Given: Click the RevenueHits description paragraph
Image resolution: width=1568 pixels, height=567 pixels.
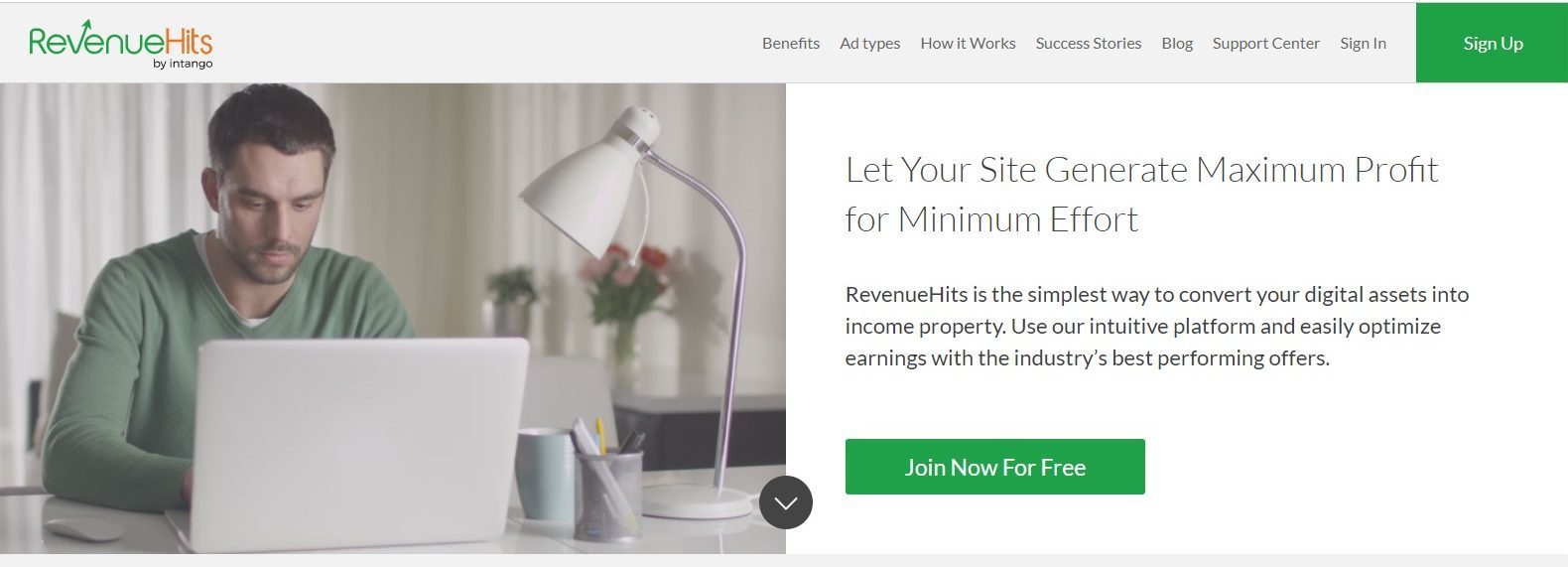Looking at the screenshot, I should pos(1156,326).
